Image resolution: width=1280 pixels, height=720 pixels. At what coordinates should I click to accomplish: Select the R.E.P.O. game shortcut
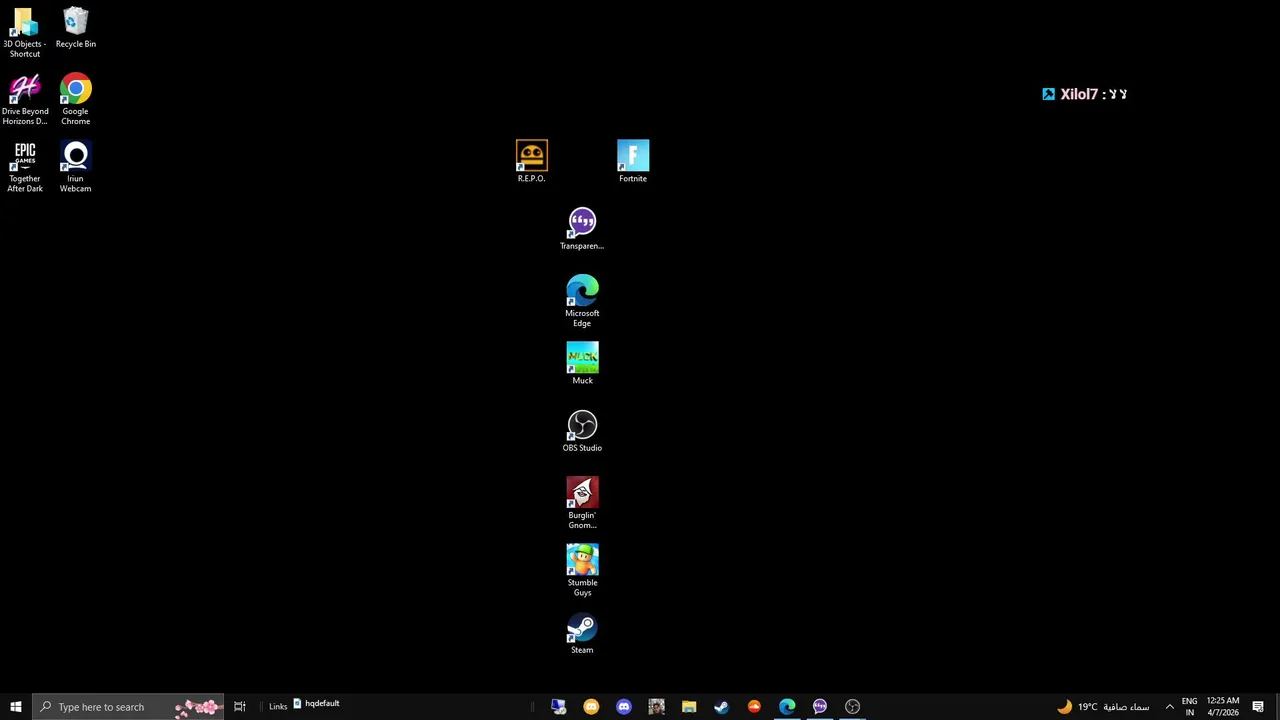531,161
